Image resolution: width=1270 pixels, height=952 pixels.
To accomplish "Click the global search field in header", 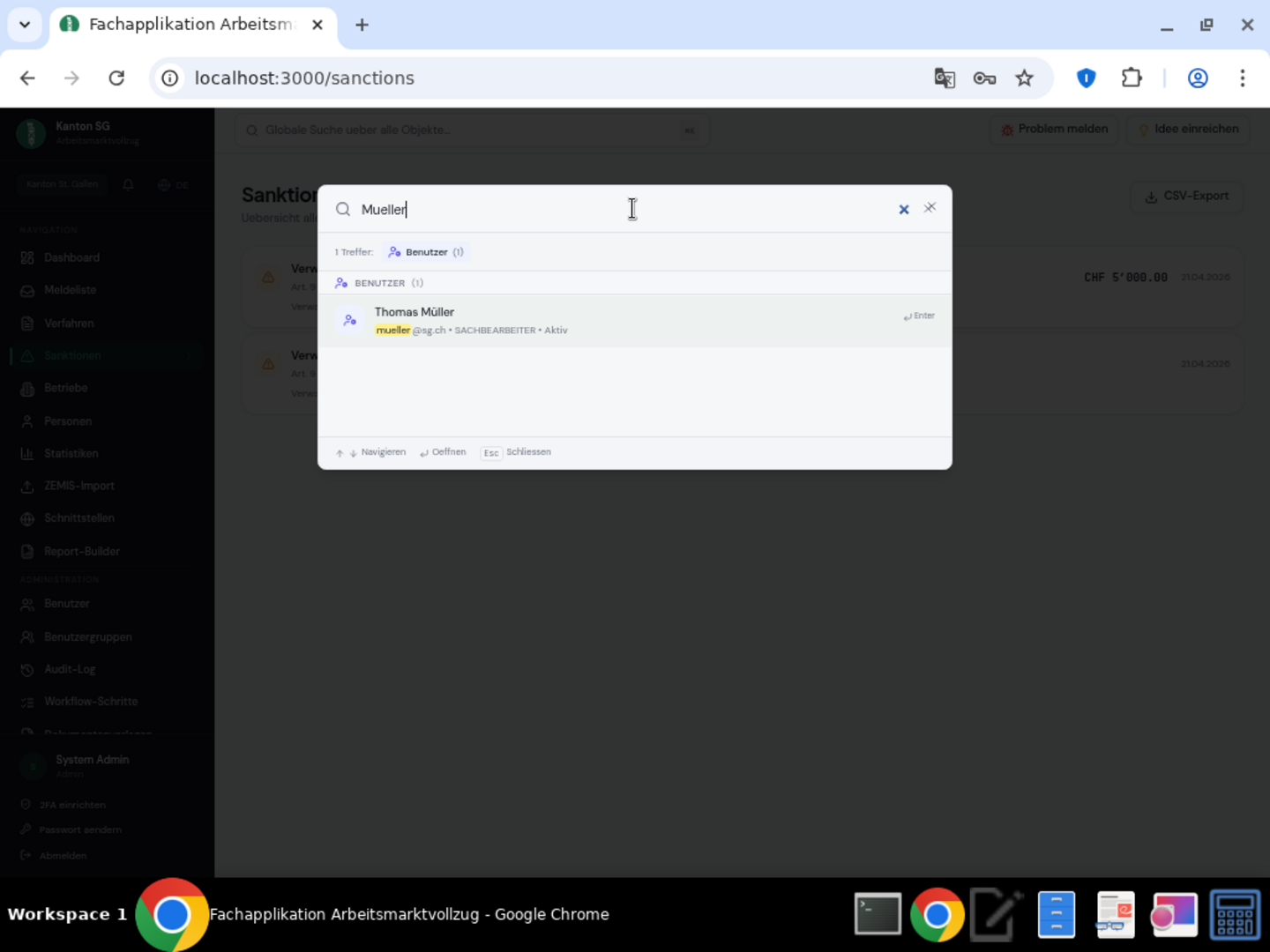I will [471, 130].
